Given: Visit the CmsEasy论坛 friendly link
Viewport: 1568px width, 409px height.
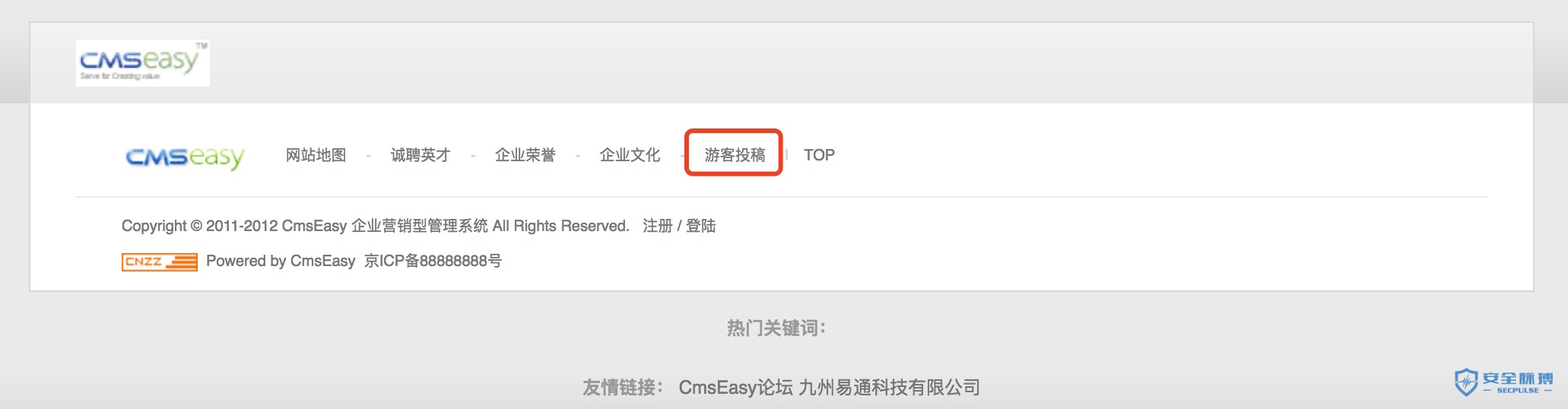Looking at the screenshot, I should point(736,388).
